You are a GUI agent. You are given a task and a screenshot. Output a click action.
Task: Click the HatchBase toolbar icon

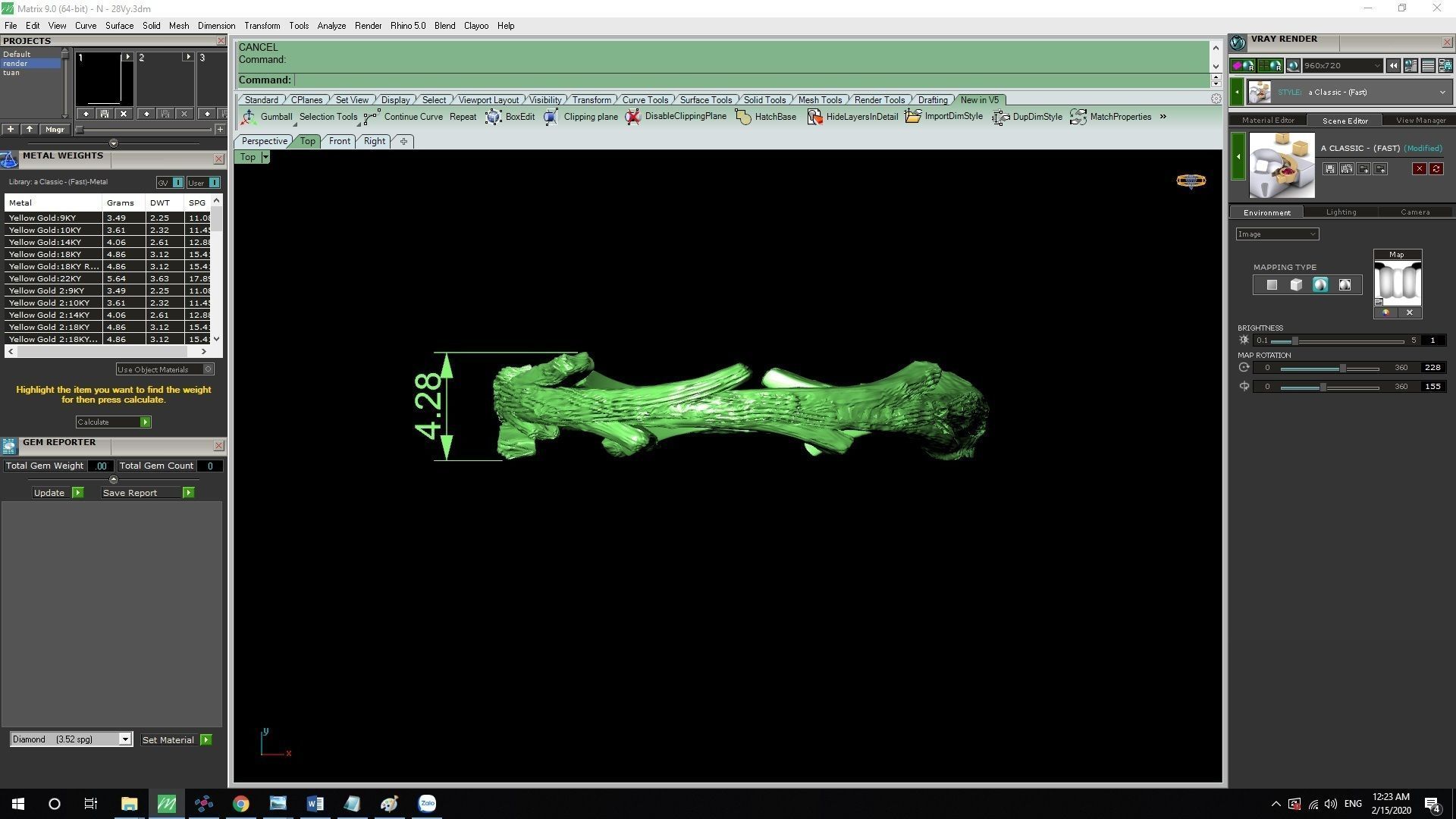pos(743,117)
